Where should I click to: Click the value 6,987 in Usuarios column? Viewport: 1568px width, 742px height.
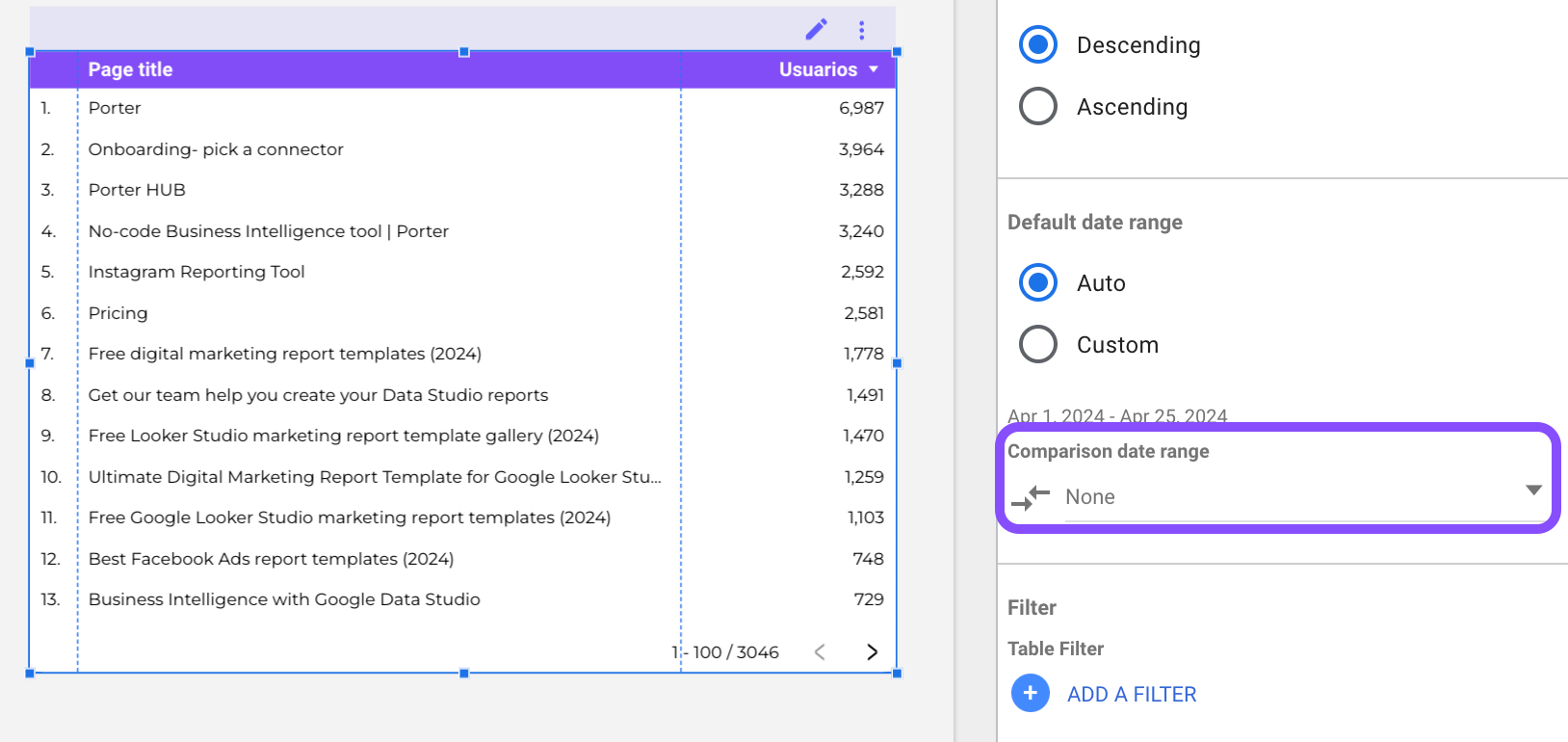click(x=861, y=108)
